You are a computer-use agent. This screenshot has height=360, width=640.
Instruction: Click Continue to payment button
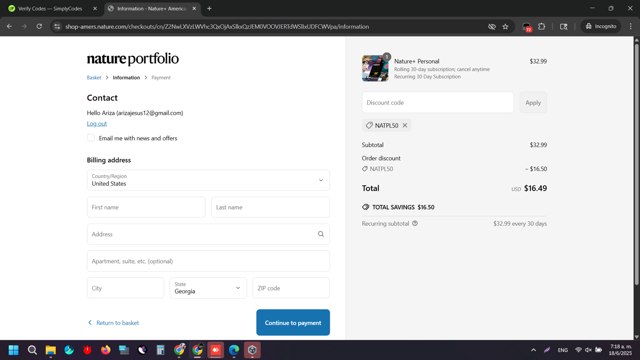(x=293, y=322)
